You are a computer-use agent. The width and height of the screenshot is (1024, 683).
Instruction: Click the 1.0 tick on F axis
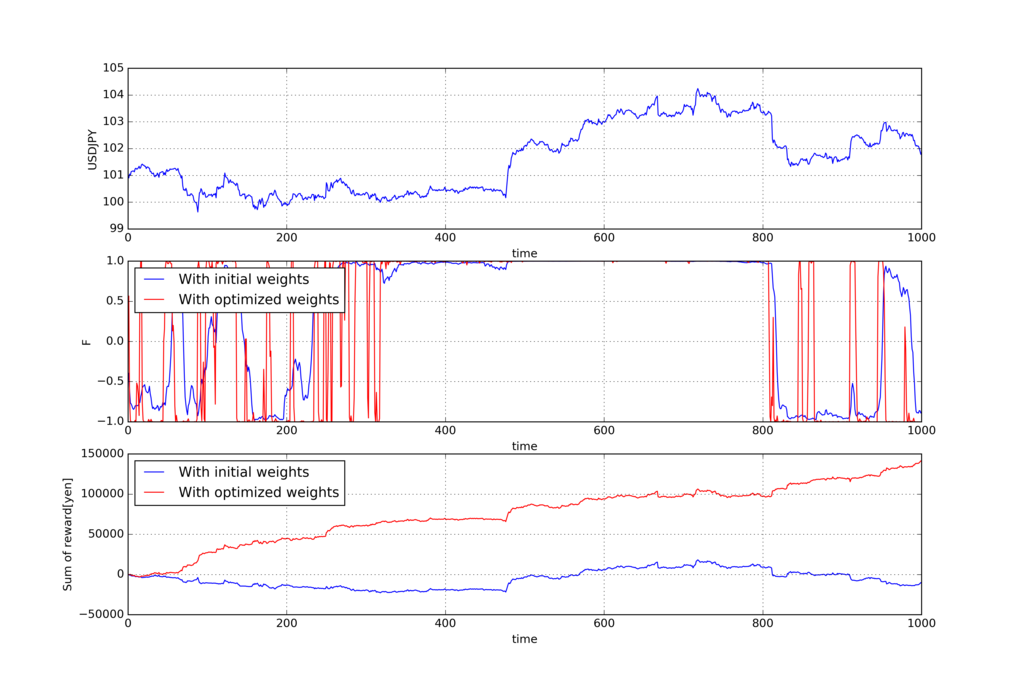pyautogui.click(x=115, y=261)
